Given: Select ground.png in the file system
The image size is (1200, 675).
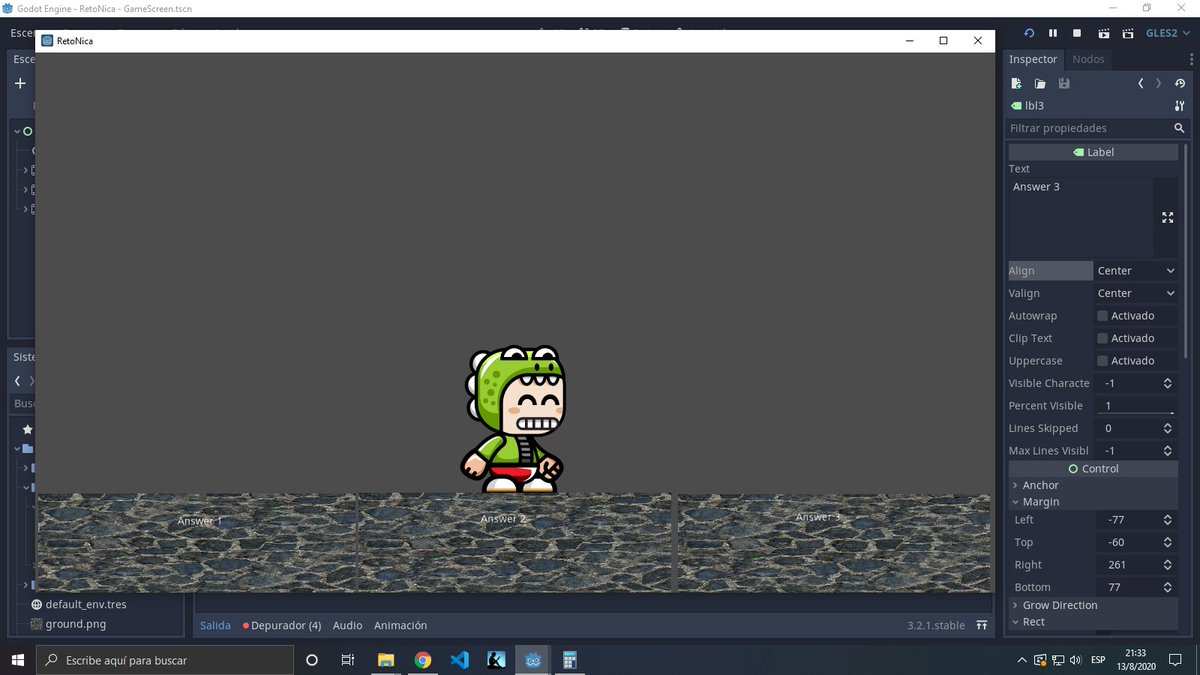Looking at the screenshot, I should (76, 624).
